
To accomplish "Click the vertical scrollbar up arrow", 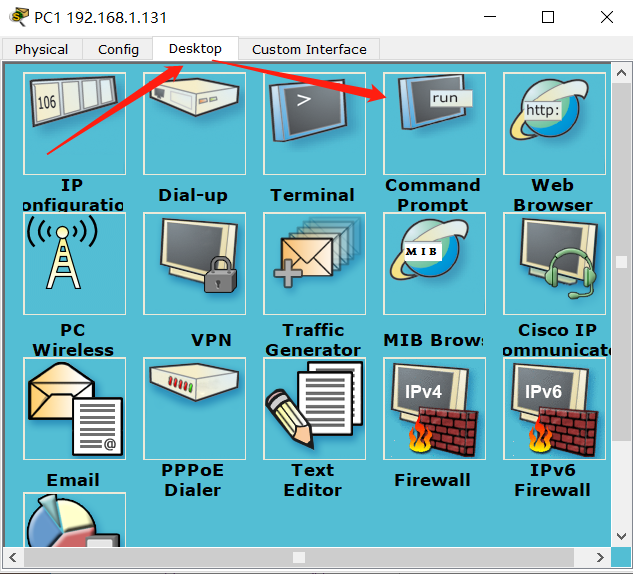I will [x=621, y=73].
